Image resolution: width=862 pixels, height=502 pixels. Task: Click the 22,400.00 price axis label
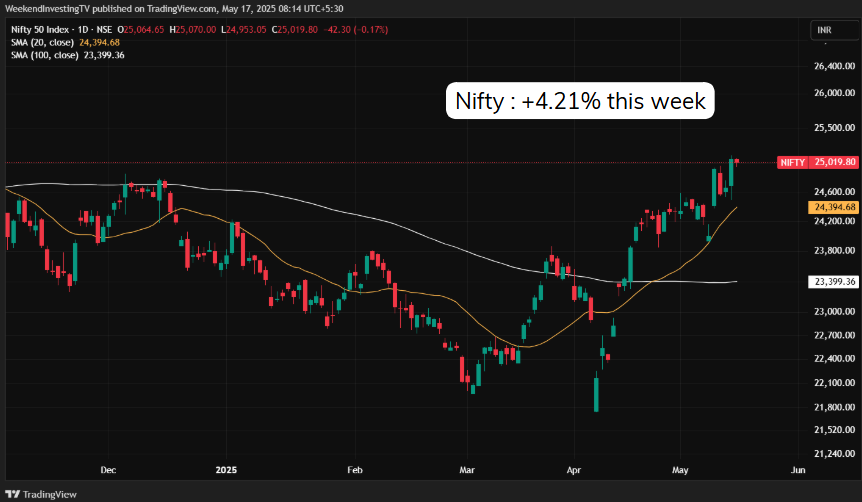tap(835, 359)
